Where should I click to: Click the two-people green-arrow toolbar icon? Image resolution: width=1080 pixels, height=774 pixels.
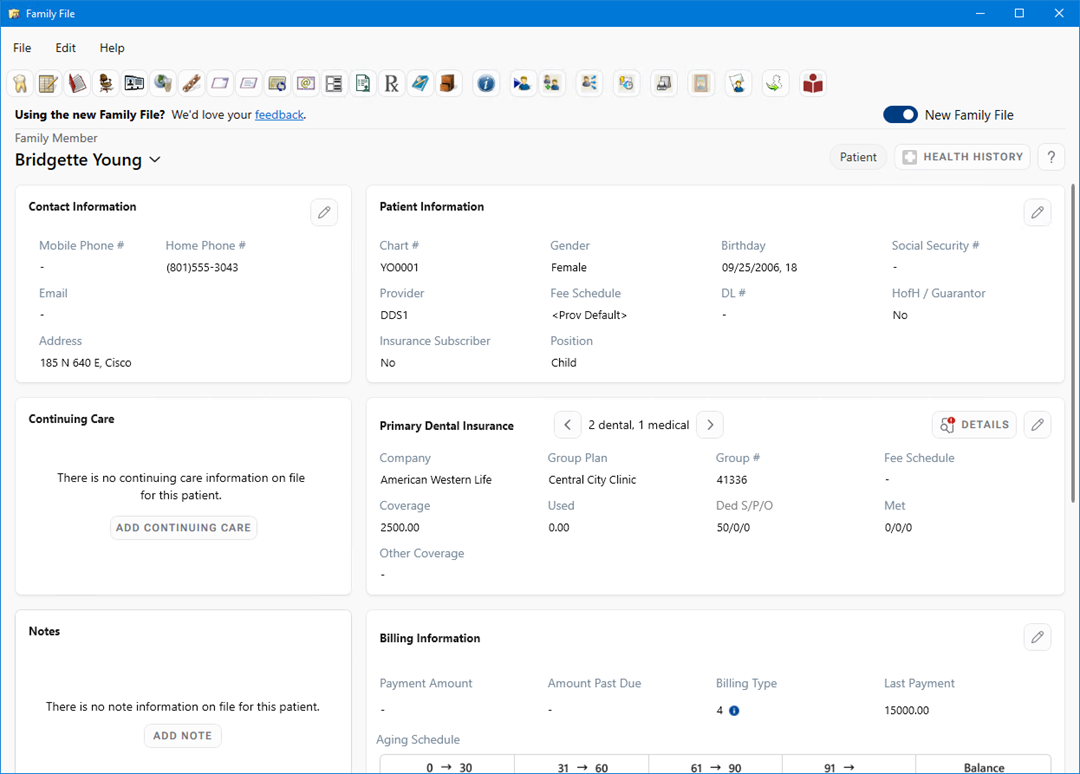coord(552,83)
